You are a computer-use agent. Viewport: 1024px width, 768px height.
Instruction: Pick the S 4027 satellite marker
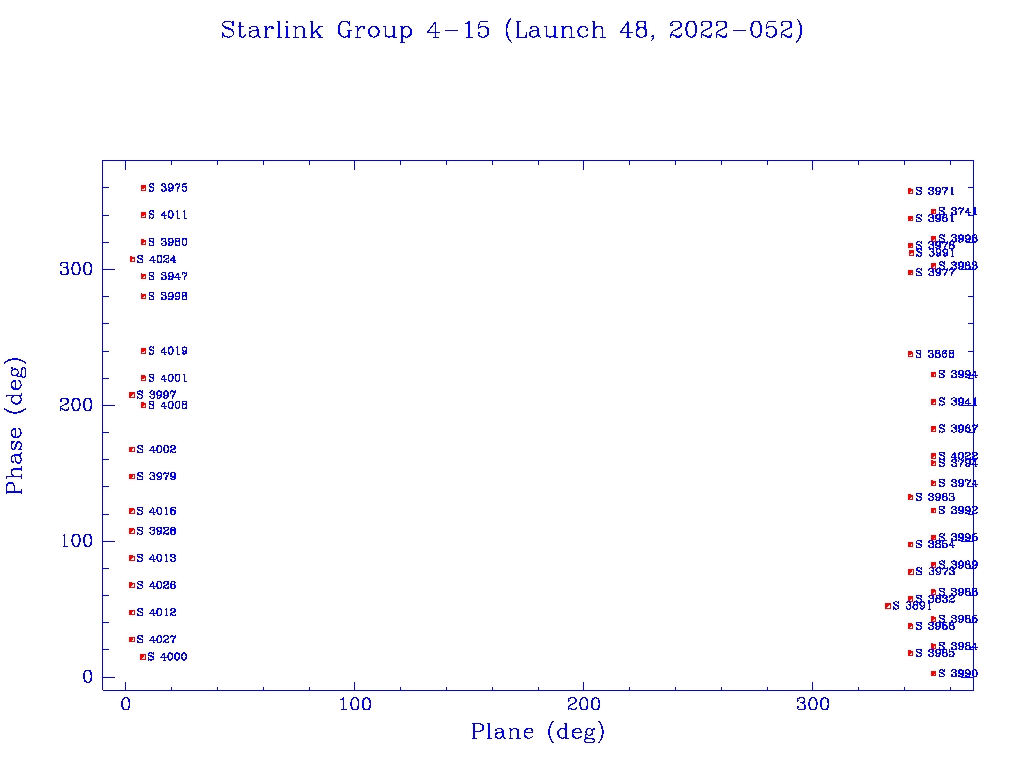[x=132, y=640]
